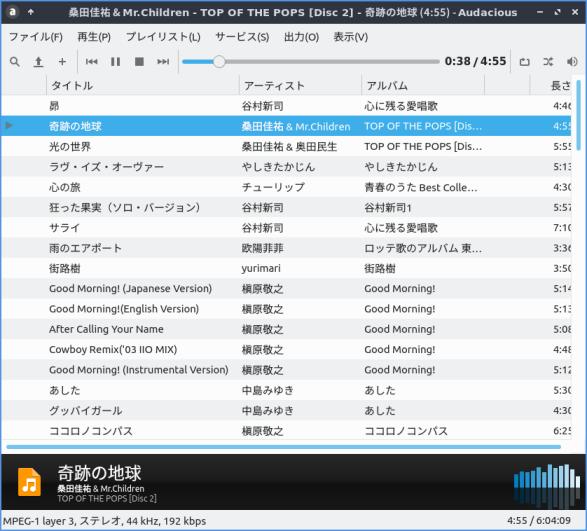Select Good Morning! (Instrumental Version)
This screenshot has width=587, height=531.
click(139, 370)
